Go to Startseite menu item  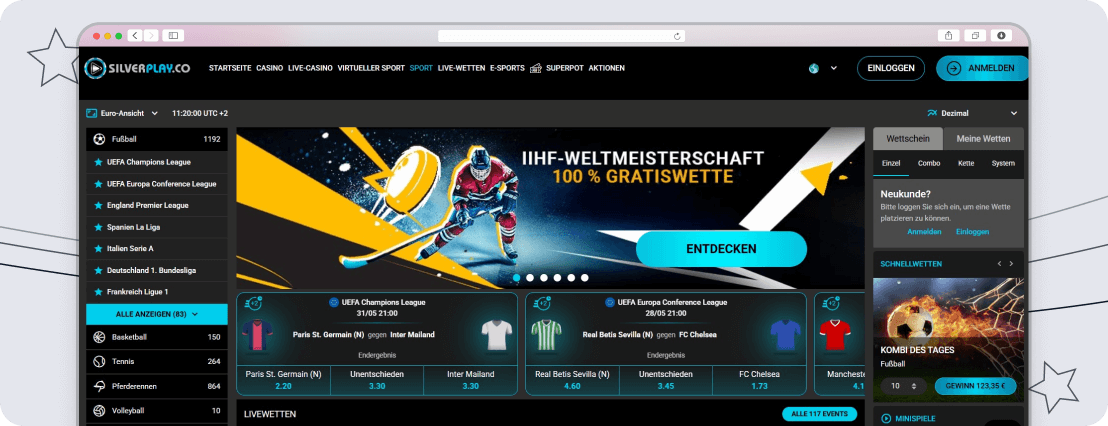230,69
